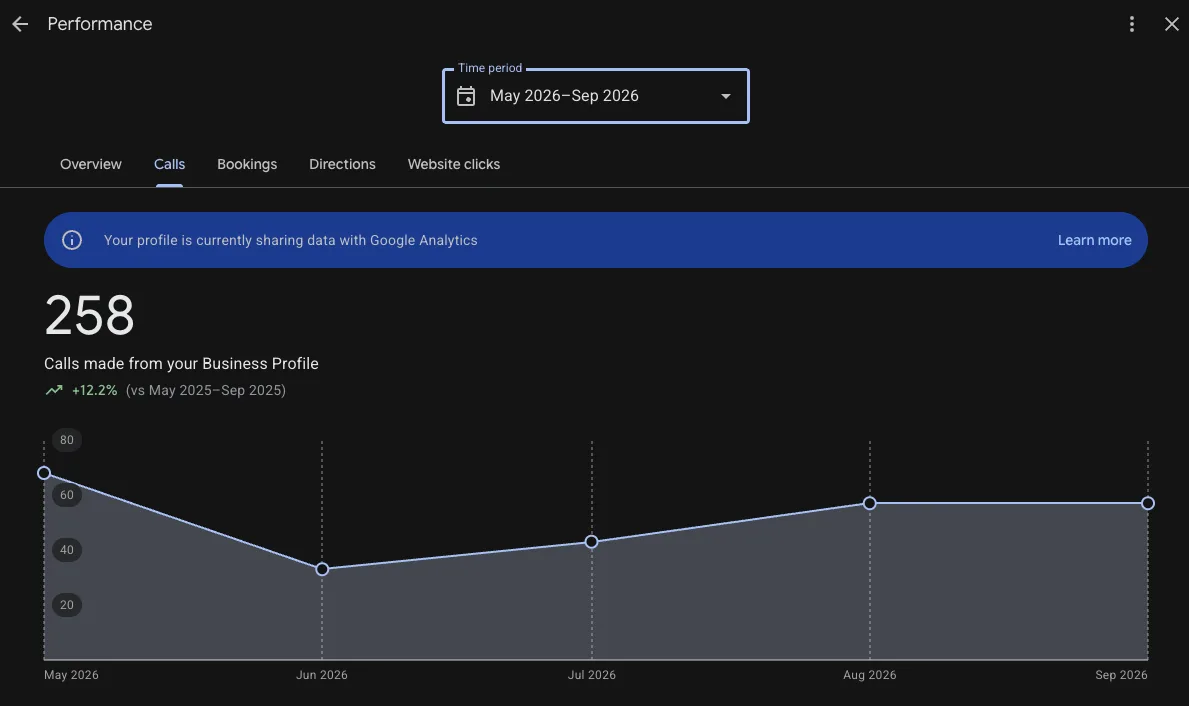Select the Calls tab
The image size is (1189, 706).
pyautogui.click(x=169, y=165)
